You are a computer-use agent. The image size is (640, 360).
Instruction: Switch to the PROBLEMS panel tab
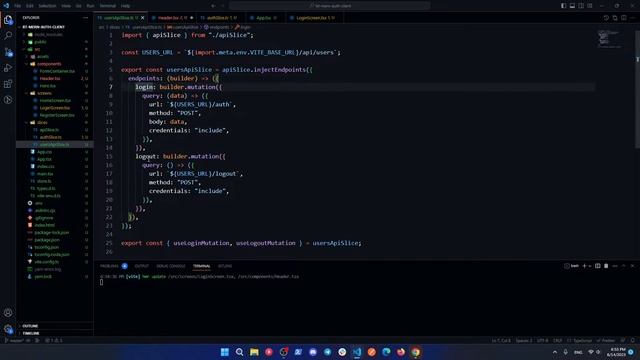tap(109, 266)
